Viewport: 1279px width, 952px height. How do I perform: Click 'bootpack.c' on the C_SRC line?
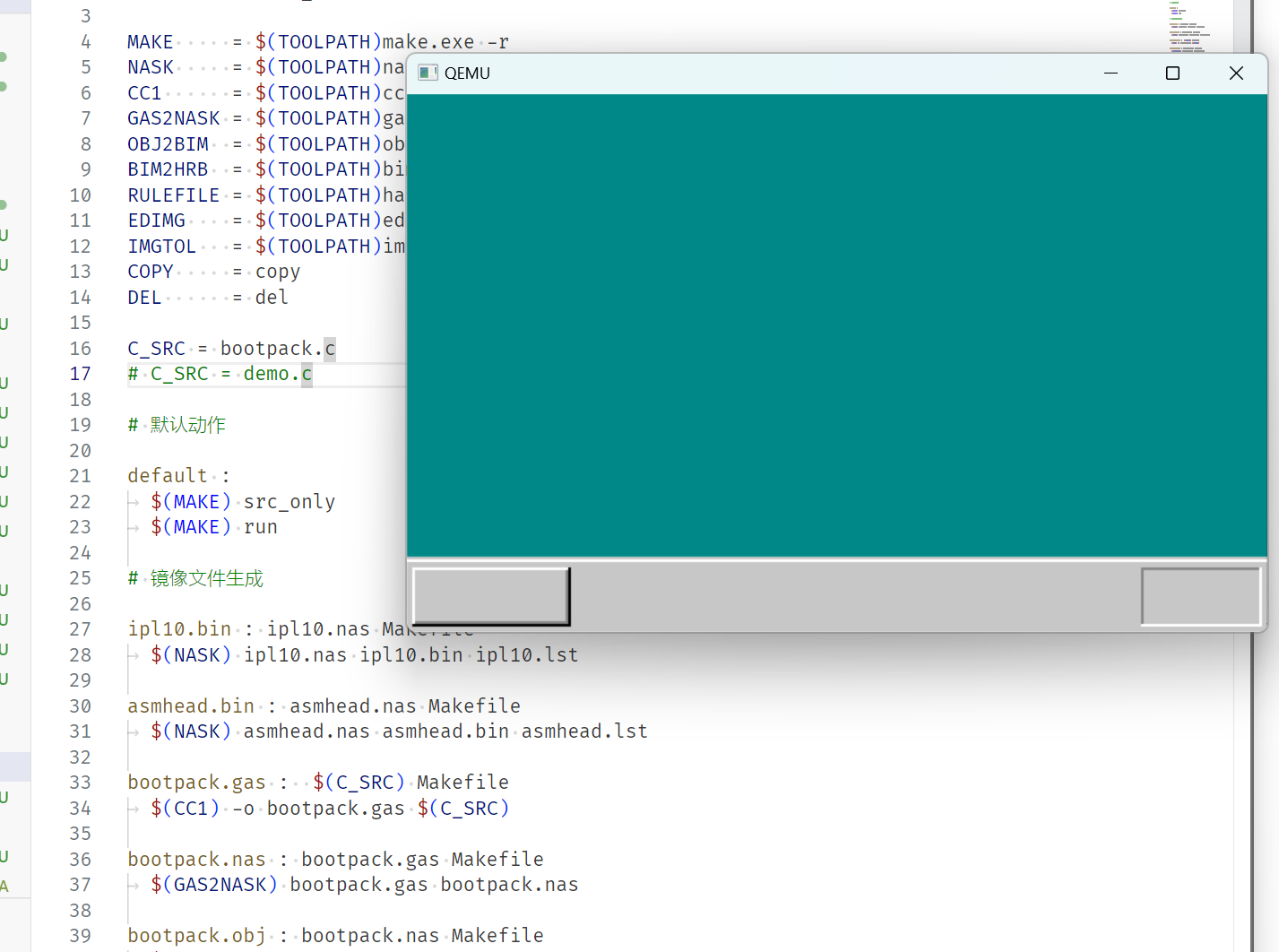click(278, 349)
